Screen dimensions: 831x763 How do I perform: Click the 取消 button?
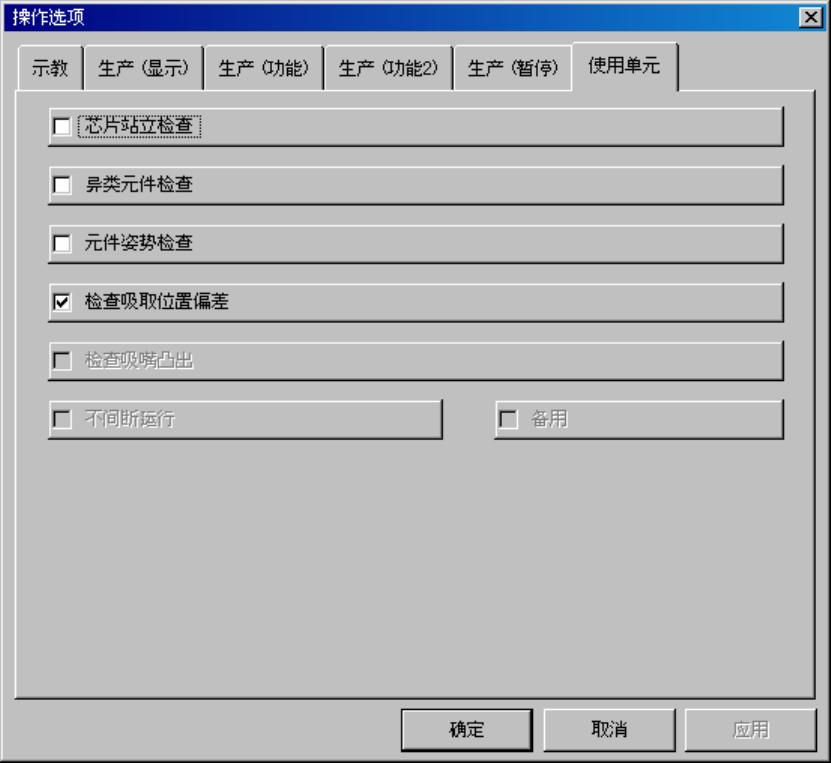[x=609, y=730]
